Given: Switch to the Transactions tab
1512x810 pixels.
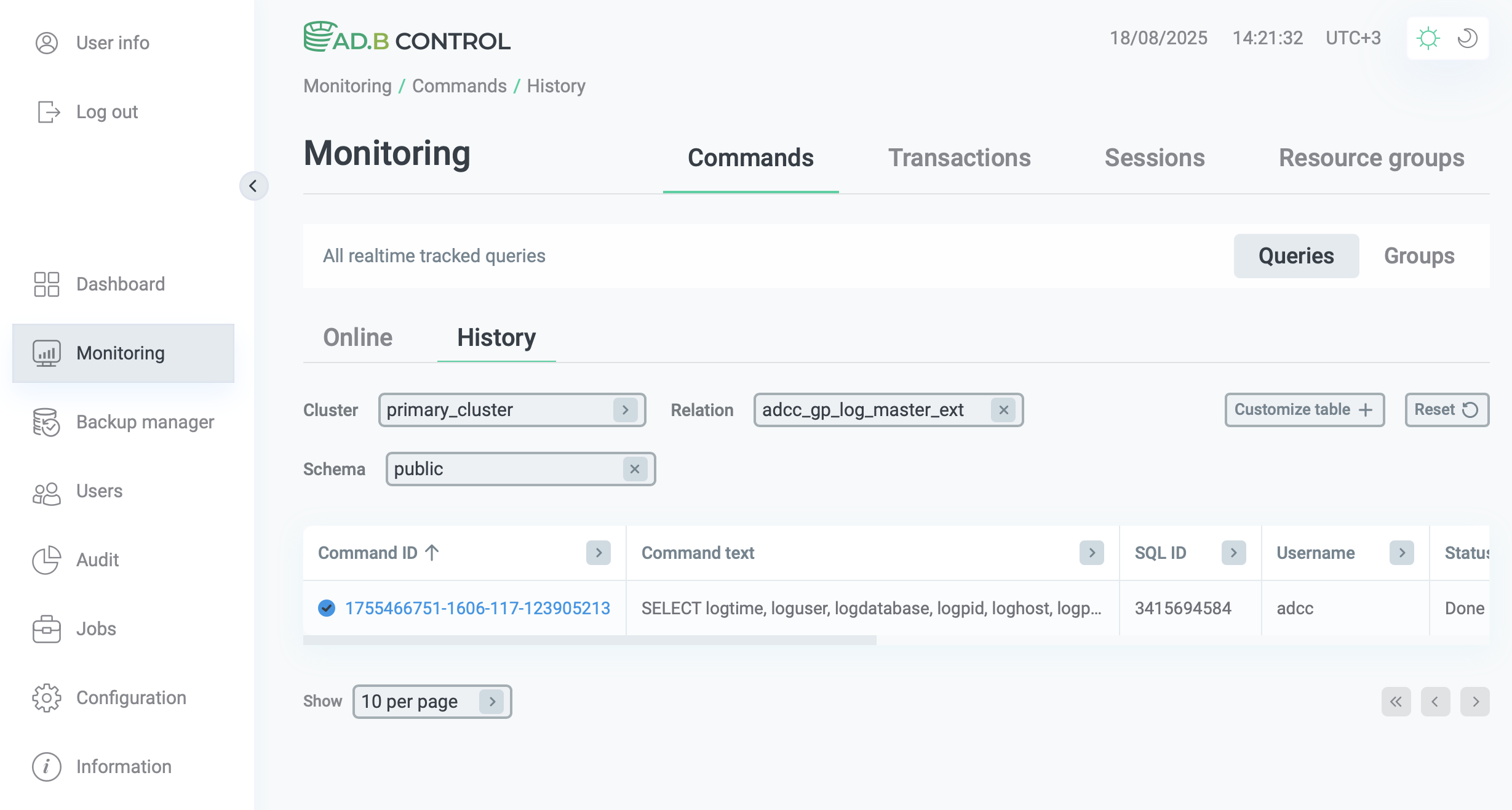Looking at the screenshot, I should [959, 158].
